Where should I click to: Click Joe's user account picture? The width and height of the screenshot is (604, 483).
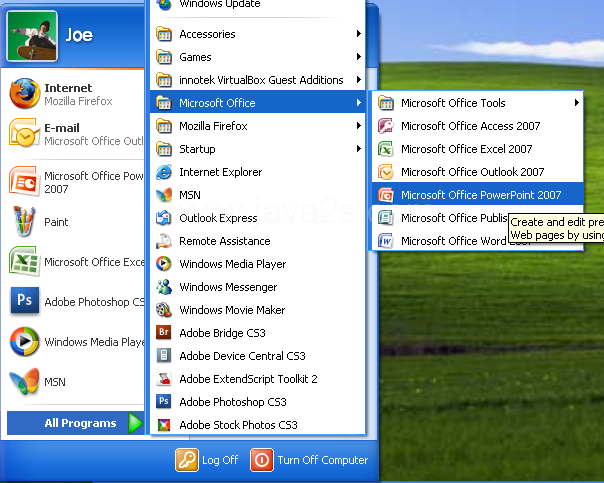coord(32,36)
